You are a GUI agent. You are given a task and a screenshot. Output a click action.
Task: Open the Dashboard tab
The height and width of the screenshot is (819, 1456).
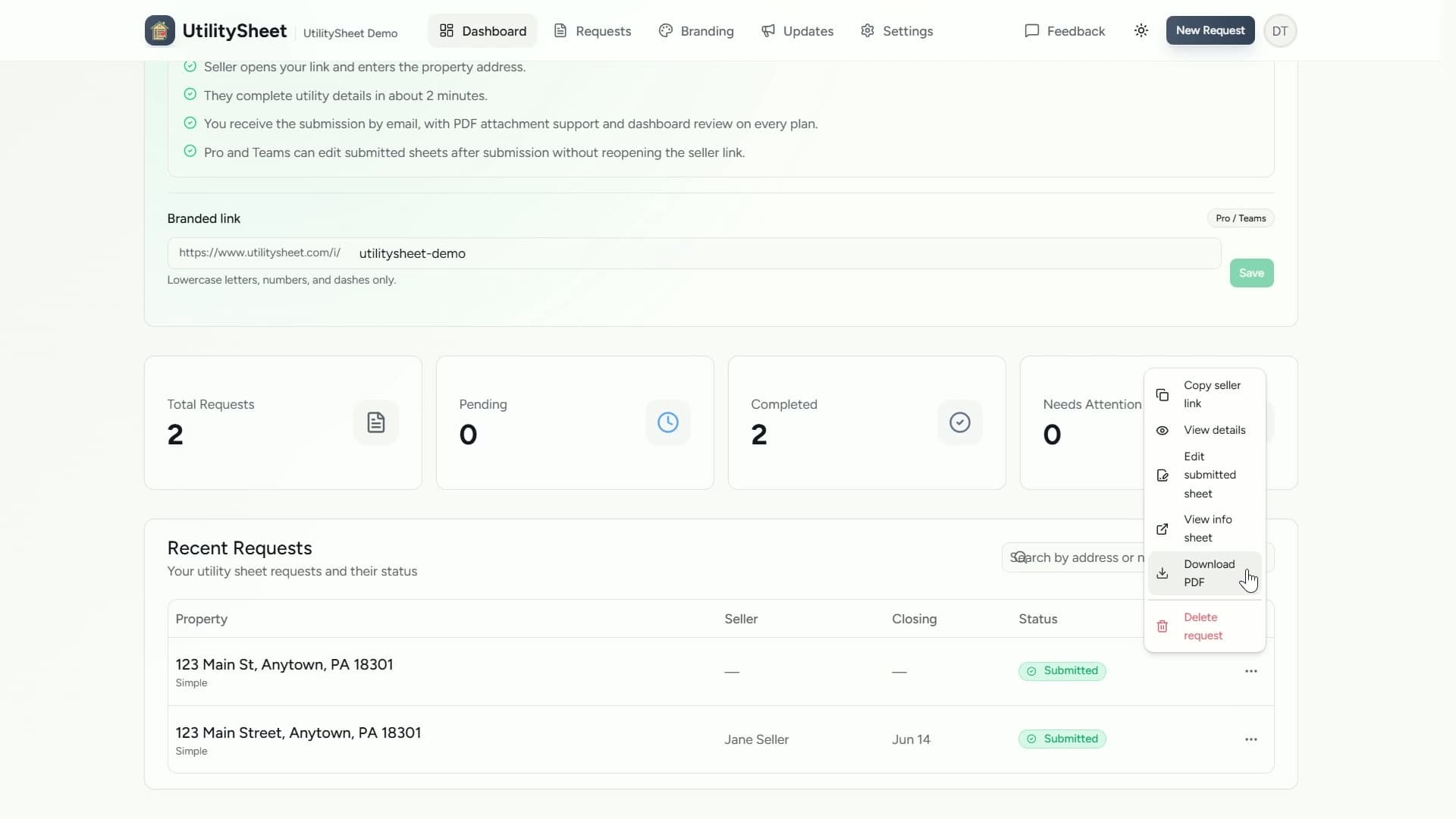point(483,30)
